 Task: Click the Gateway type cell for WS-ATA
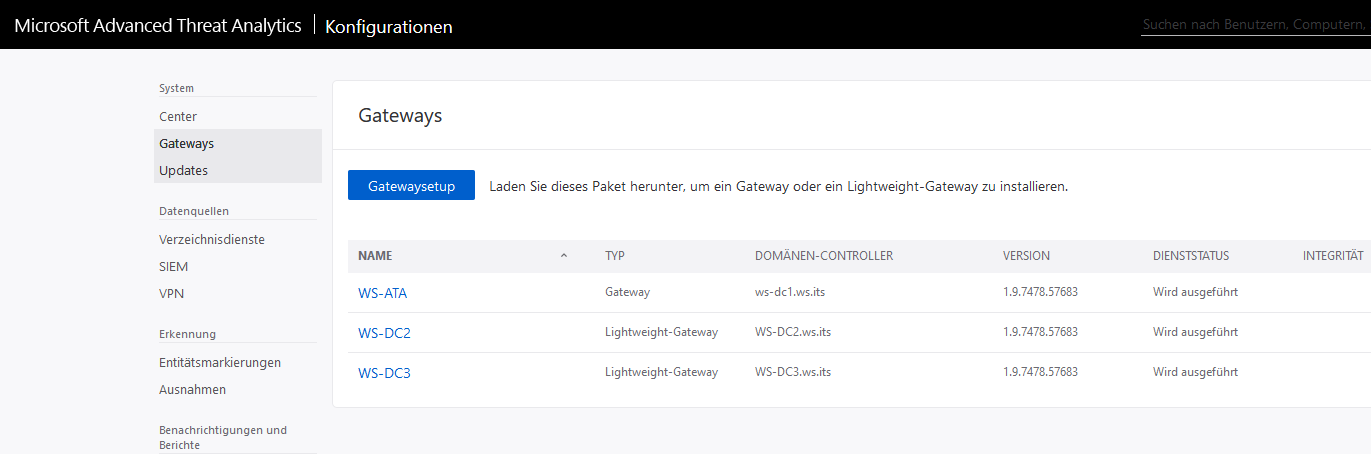click(x=627, y=292)
